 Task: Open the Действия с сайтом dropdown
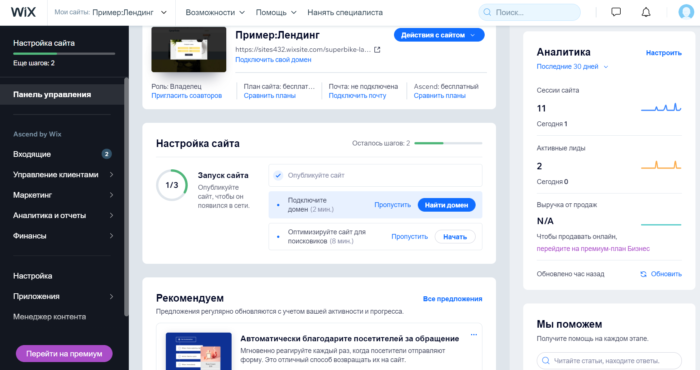point(439,35)
